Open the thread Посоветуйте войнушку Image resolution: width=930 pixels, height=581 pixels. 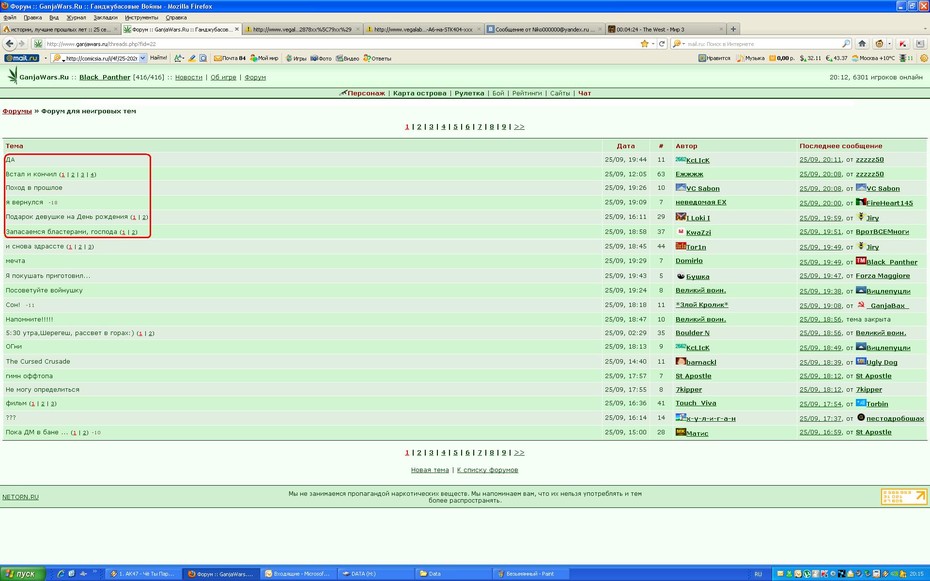[x=44, y=290]
